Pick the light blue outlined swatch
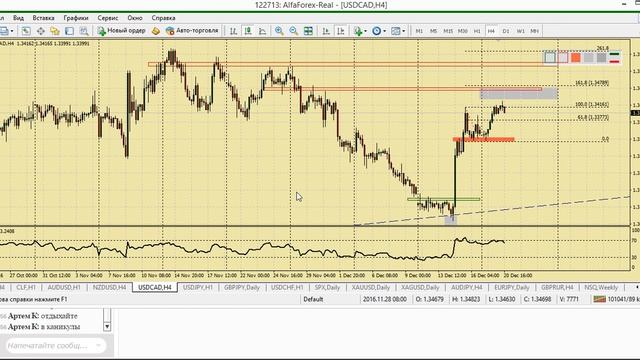The image size is (640, 360). pos(550,58)
